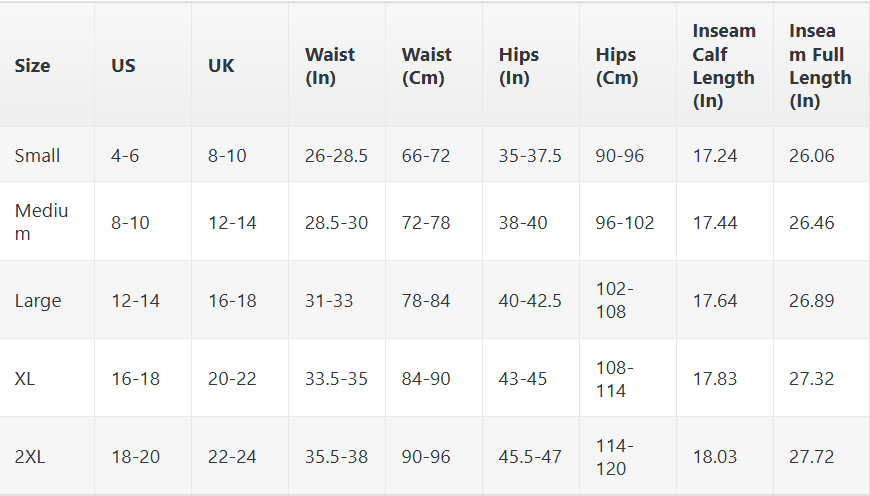Click the Size column header
870x496 pixels.
pyautogui.click(x=32, y=66)
